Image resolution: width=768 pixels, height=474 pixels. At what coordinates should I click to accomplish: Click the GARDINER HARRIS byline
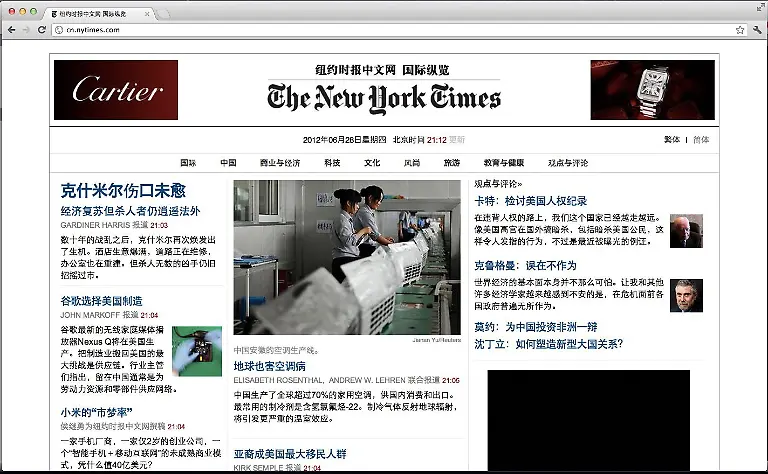point(96,225)
